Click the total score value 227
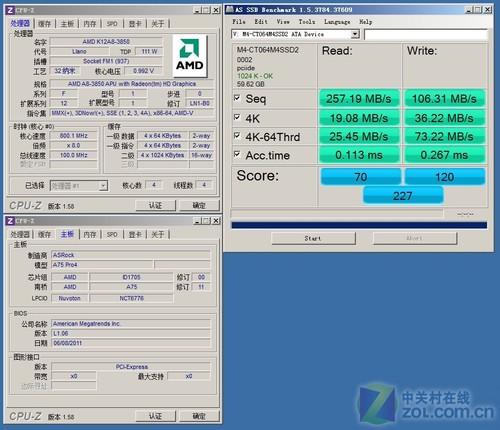500x430 pixels. (x=403, y=196)
